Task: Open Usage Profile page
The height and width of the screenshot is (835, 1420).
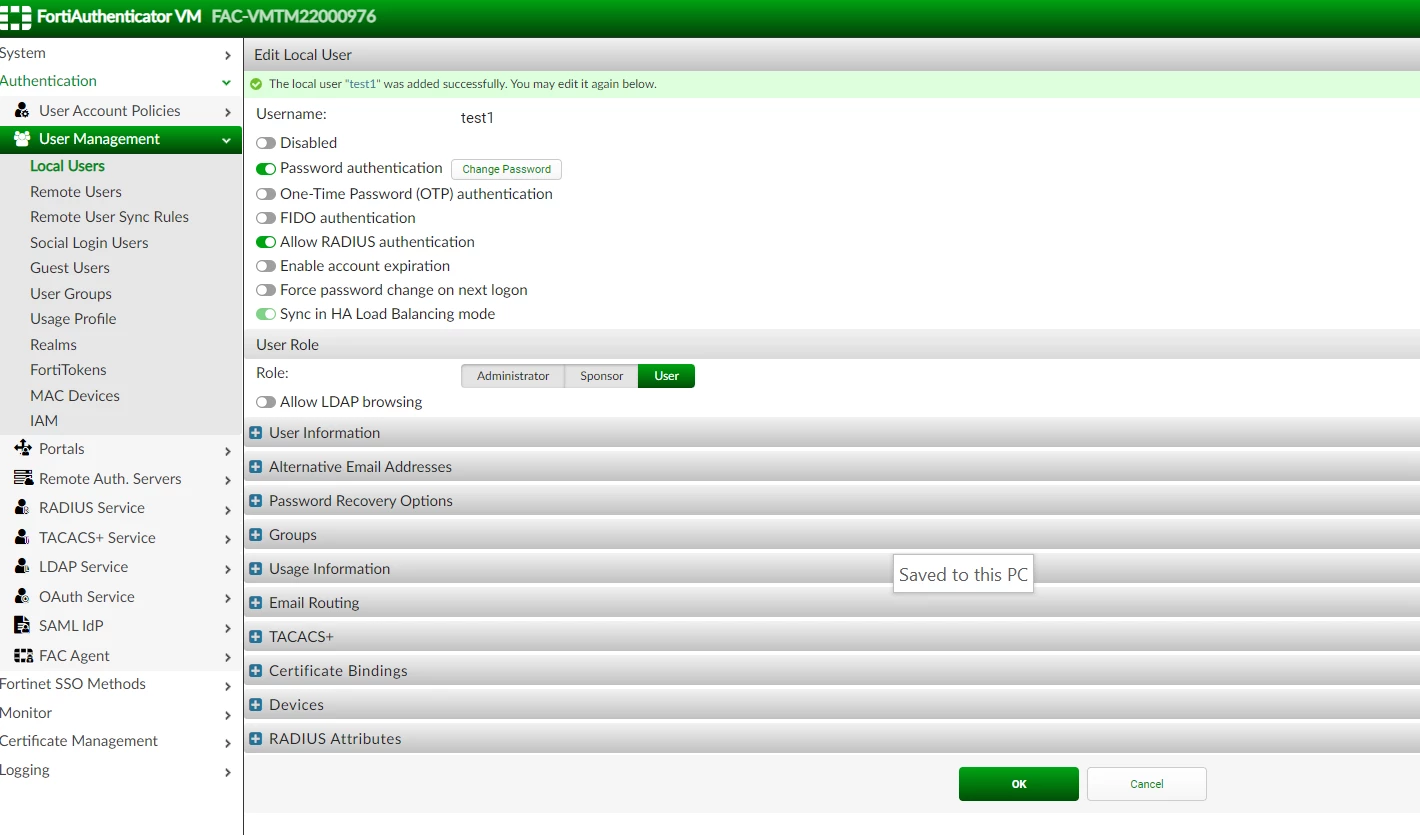Action: coord(73,319)
